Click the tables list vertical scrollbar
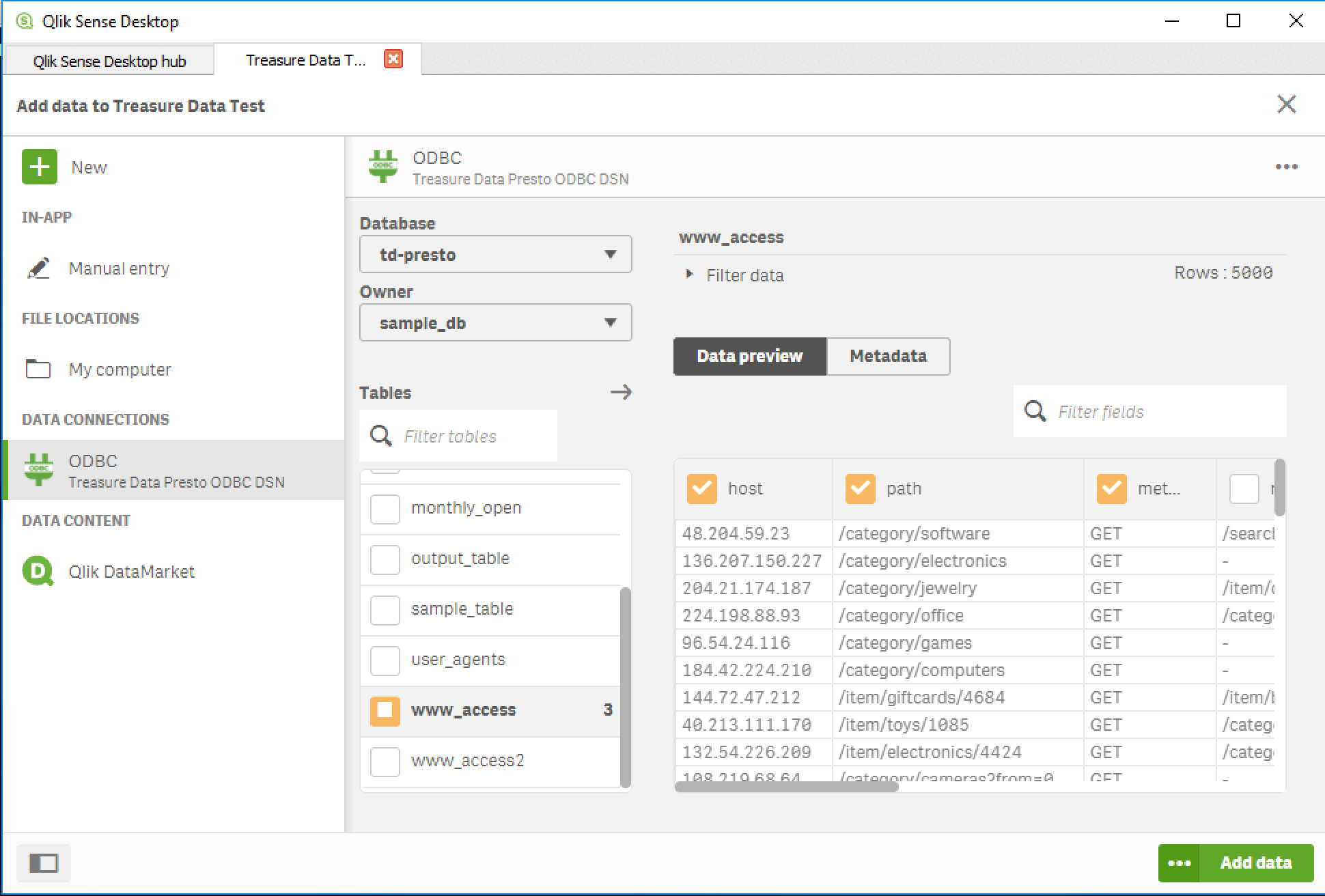This screenshot has height=896, width=1325. coord(625,687)
